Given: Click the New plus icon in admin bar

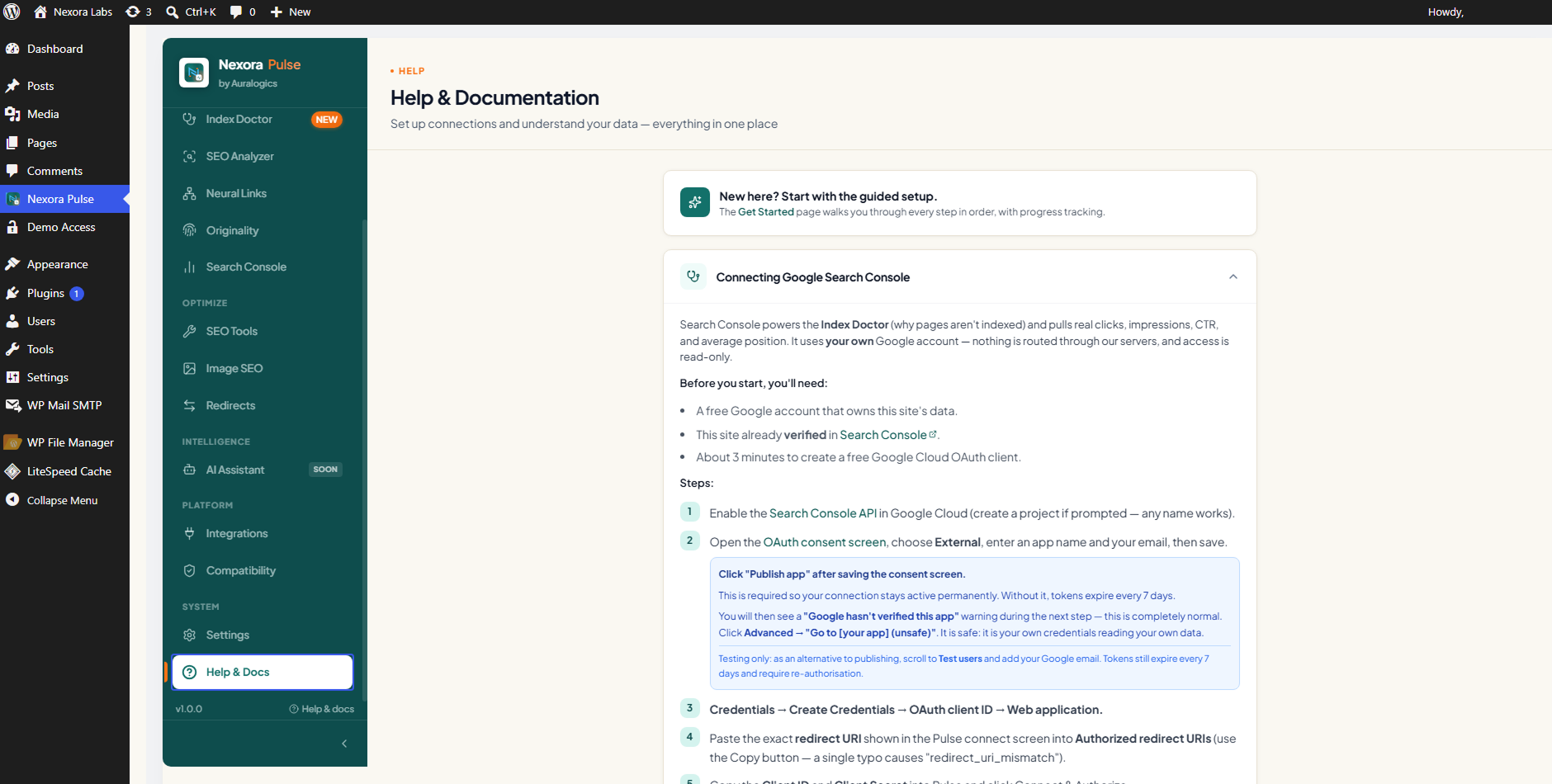Looking at the screenshot, I should pyautogui.click(x=277, y=12).
